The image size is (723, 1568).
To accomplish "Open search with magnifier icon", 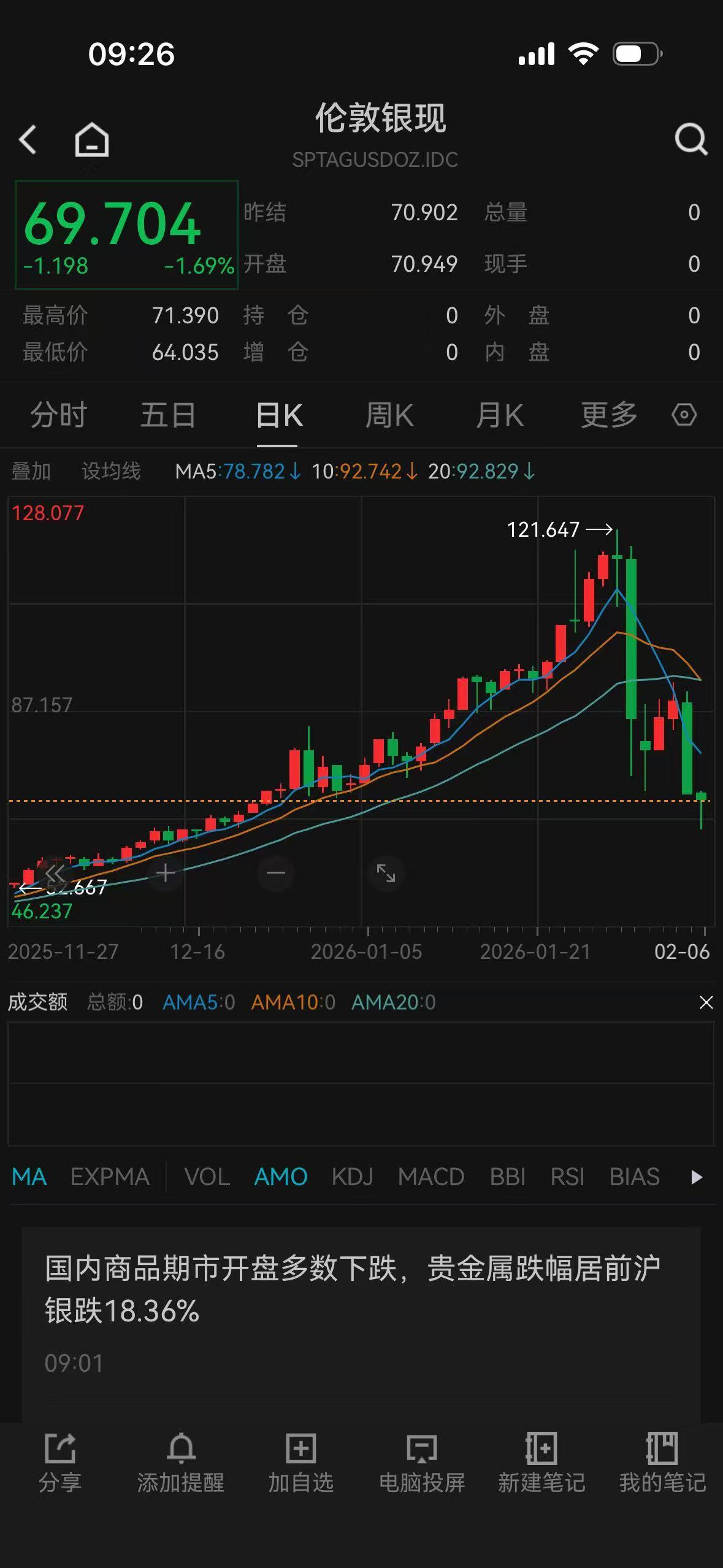I will 690,140.
